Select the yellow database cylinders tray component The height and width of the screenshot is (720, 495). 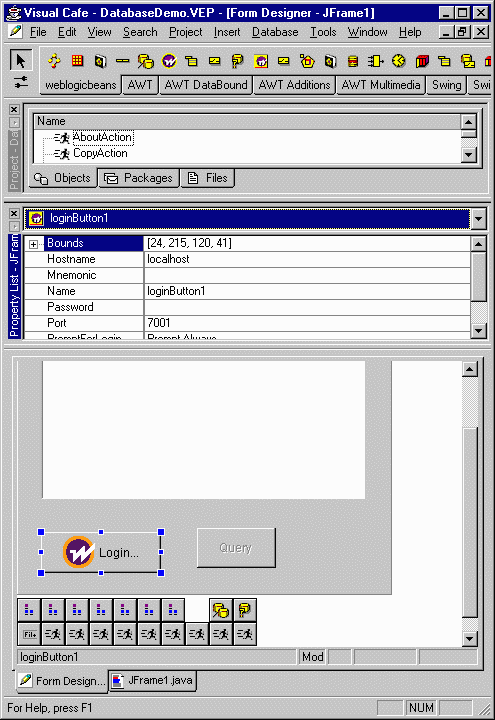click(221, 610)
